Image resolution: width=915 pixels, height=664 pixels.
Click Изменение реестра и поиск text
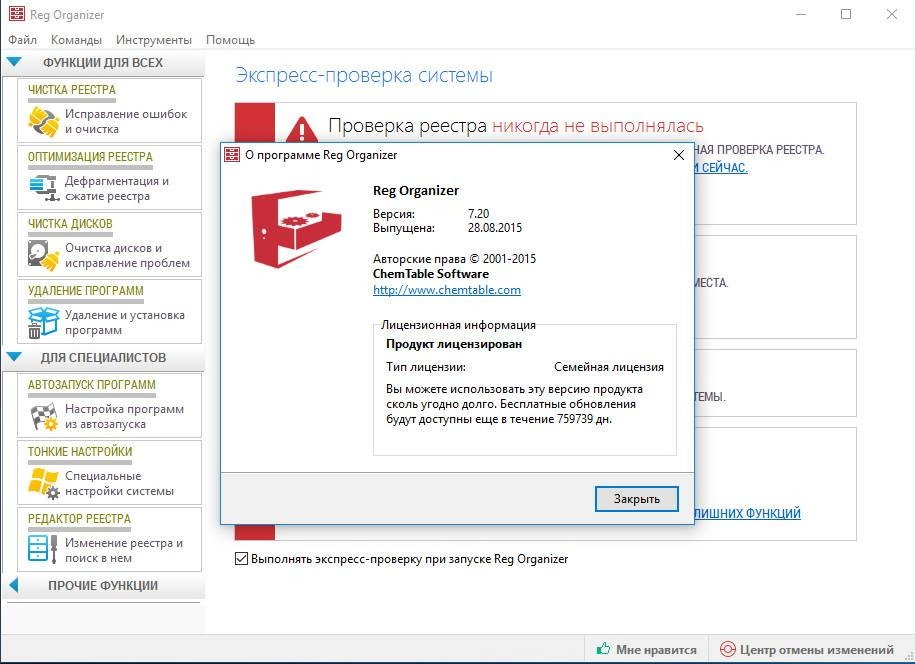(x=124, y=550)
